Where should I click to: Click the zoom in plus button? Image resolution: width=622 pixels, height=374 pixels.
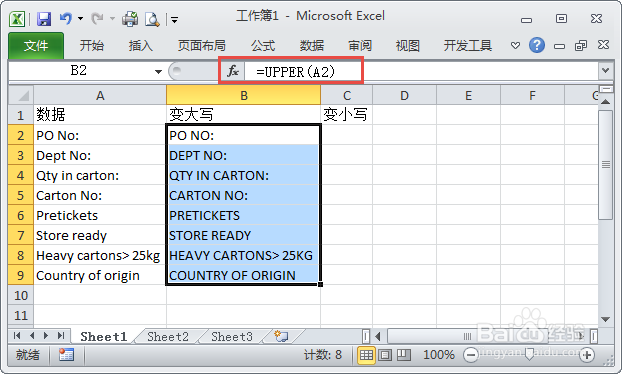[587, 355]
